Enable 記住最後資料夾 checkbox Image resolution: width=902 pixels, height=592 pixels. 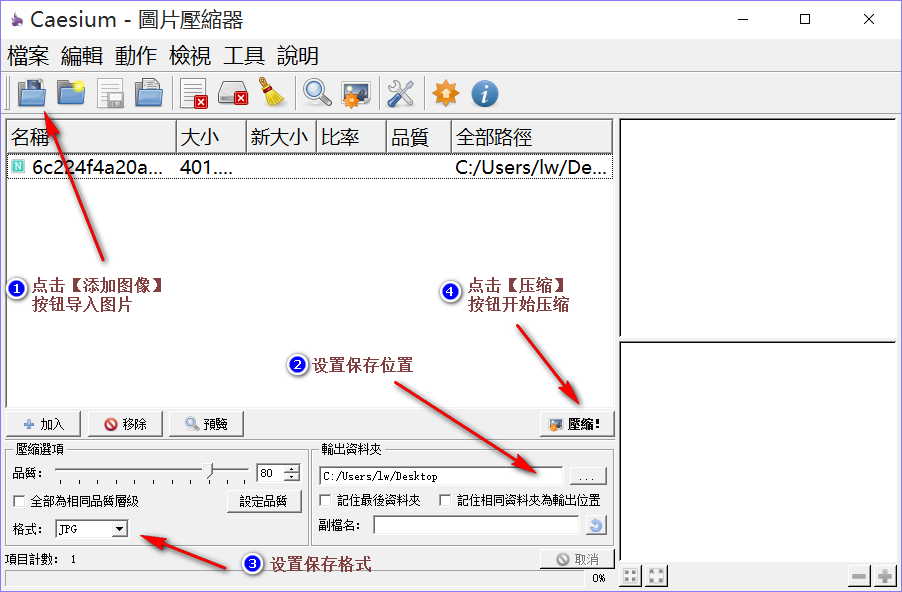tap(325, 500)
